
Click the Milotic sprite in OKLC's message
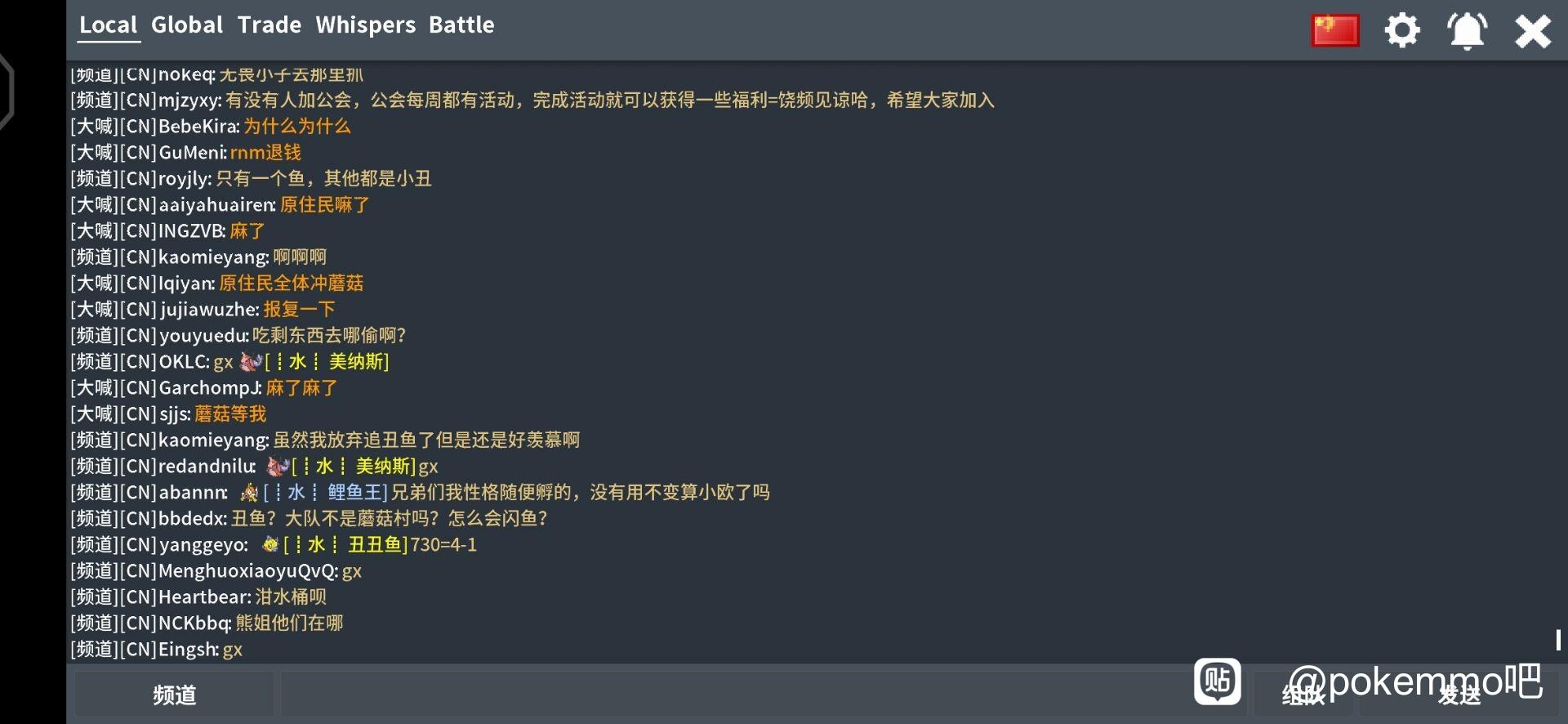click(251, 362)
